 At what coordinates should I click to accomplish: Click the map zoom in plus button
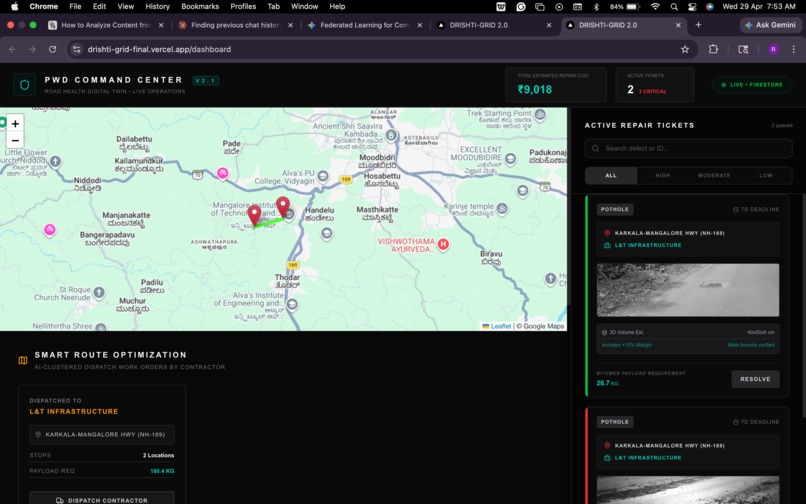pos(15,123)
